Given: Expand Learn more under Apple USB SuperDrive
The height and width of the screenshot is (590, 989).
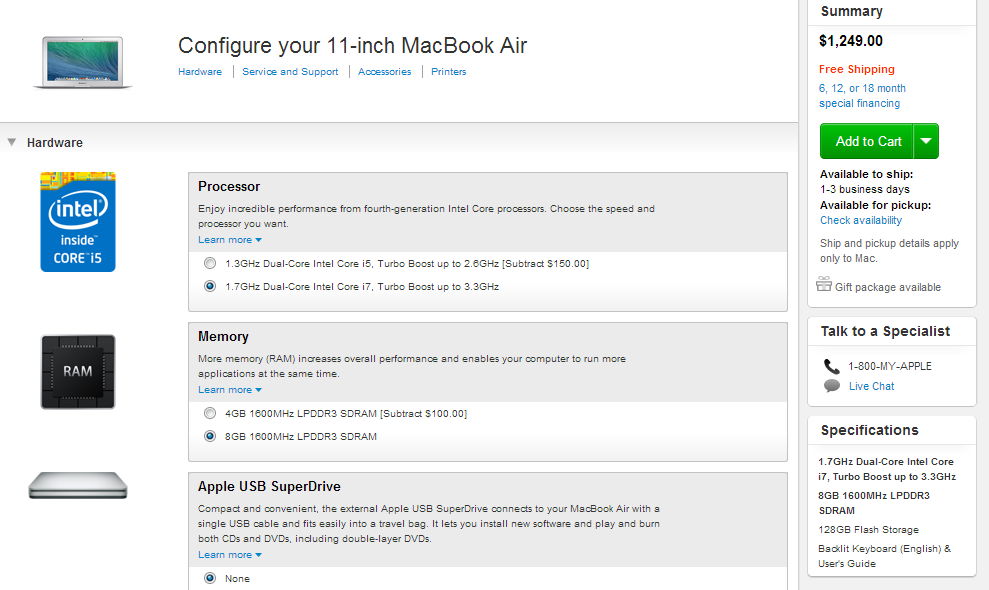Looking at the screenshot, I should pyautogui.click(x=230, y=555).
